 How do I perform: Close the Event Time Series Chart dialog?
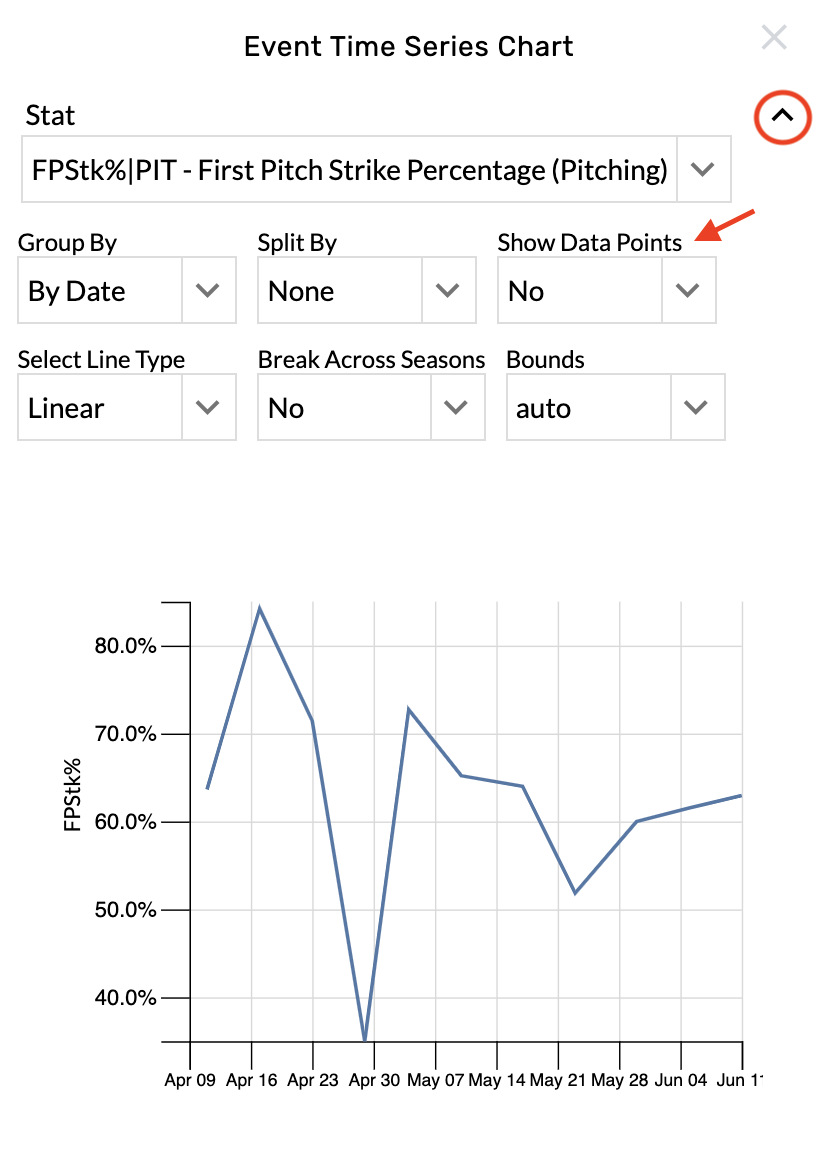(x=774, y=38)
